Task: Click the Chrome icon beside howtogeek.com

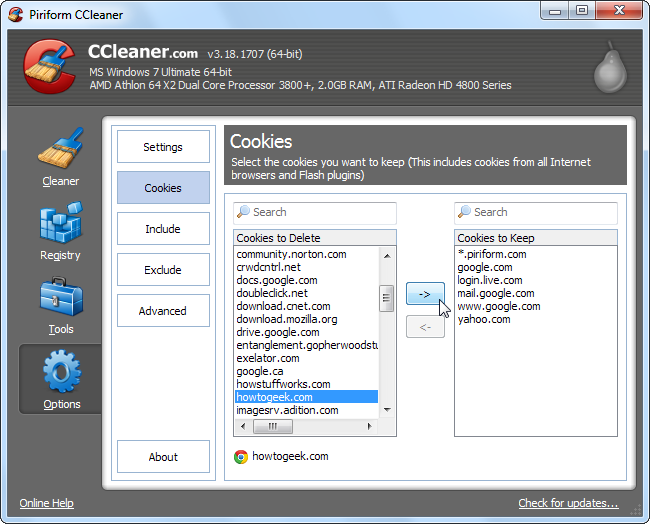Action: [x=241, y=457]
